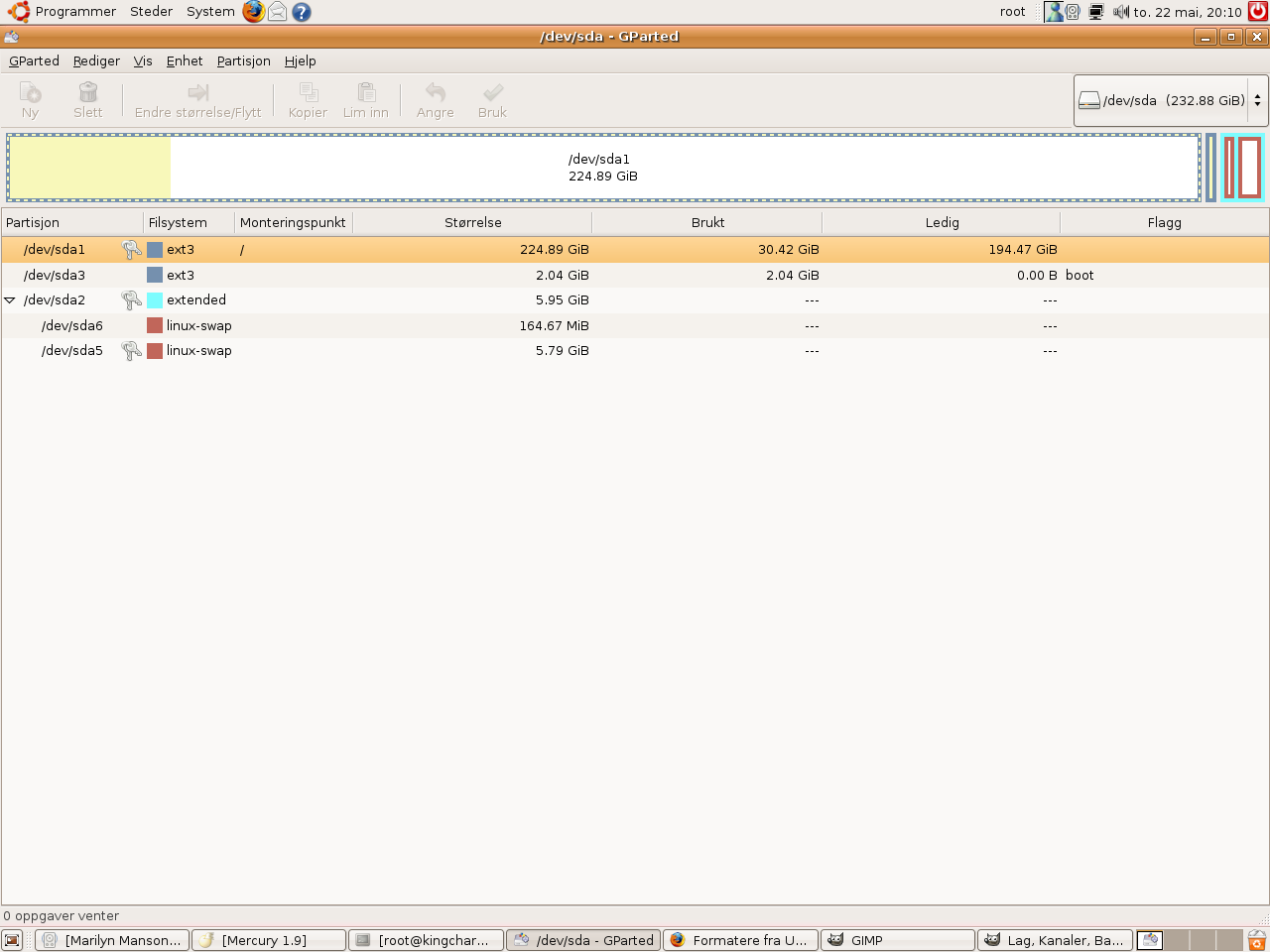
Task: Open Firefox from the top panel launcher
Action: [x=254, y=12]
